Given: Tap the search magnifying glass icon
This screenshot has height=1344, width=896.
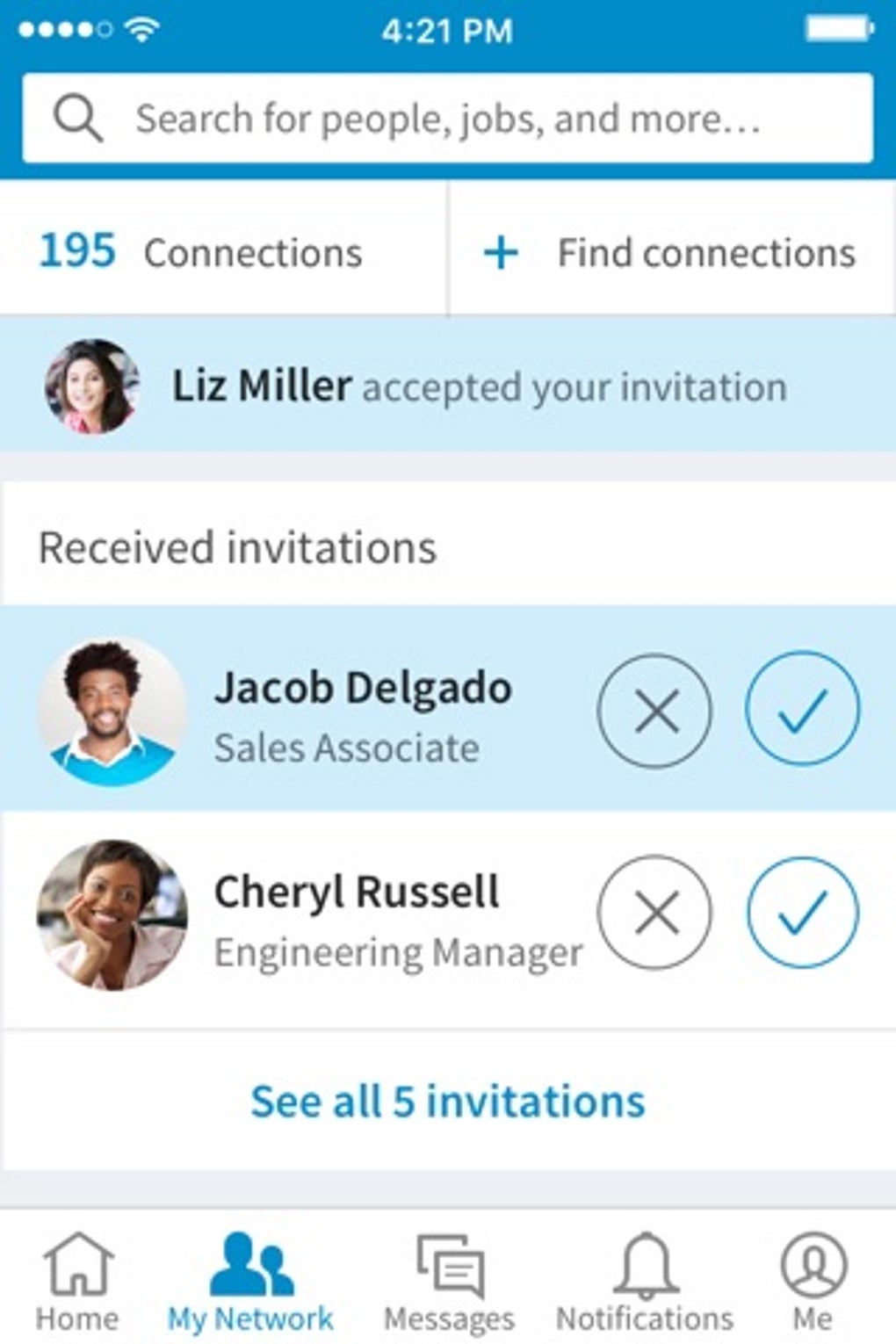Looking at the screenshot, I should tap(78, 119).
